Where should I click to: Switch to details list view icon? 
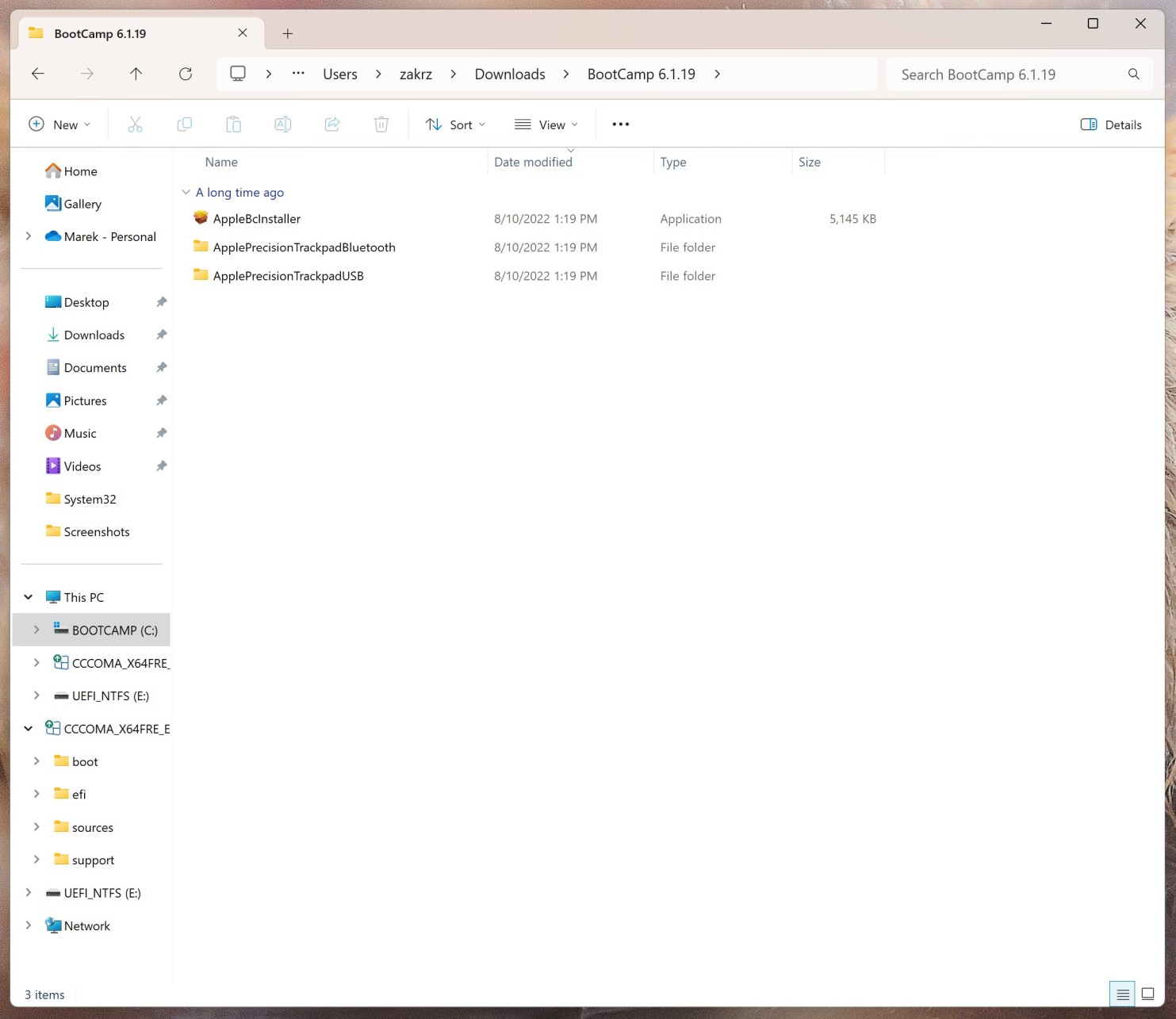click(1123, 994)
